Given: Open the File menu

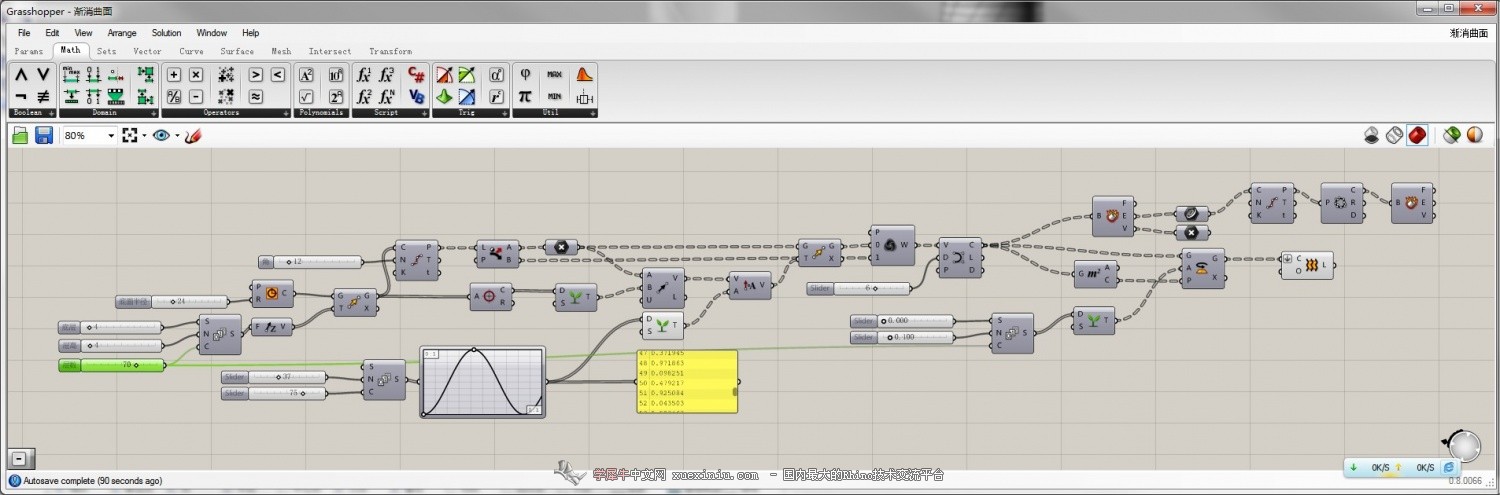Looking at the screenshot, I should 24,33.
